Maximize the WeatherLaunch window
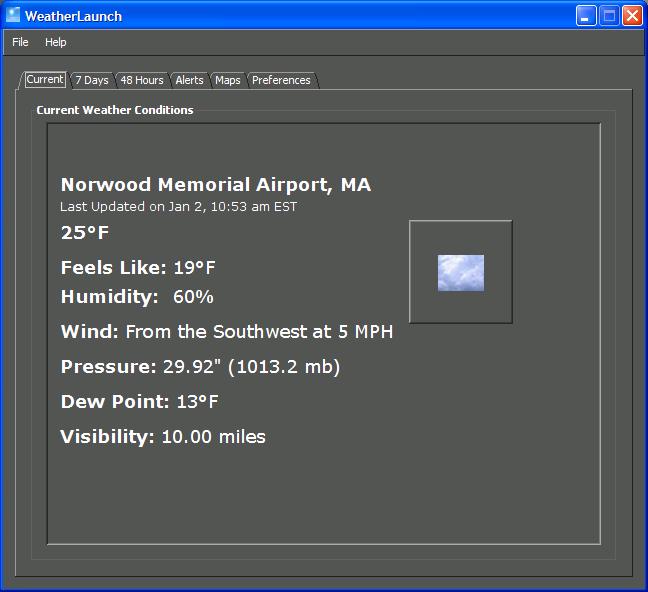Viewport: 648px width, 592px height. coord(609,16)
